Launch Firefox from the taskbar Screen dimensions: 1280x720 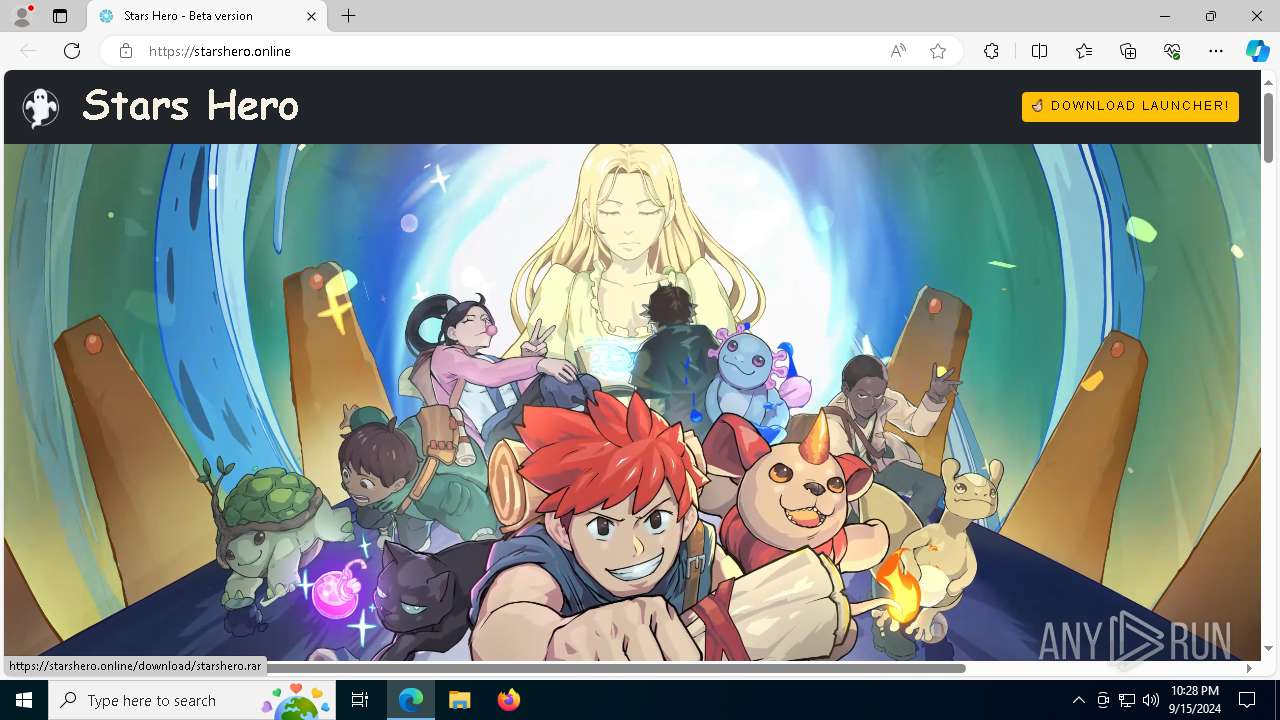508,700
